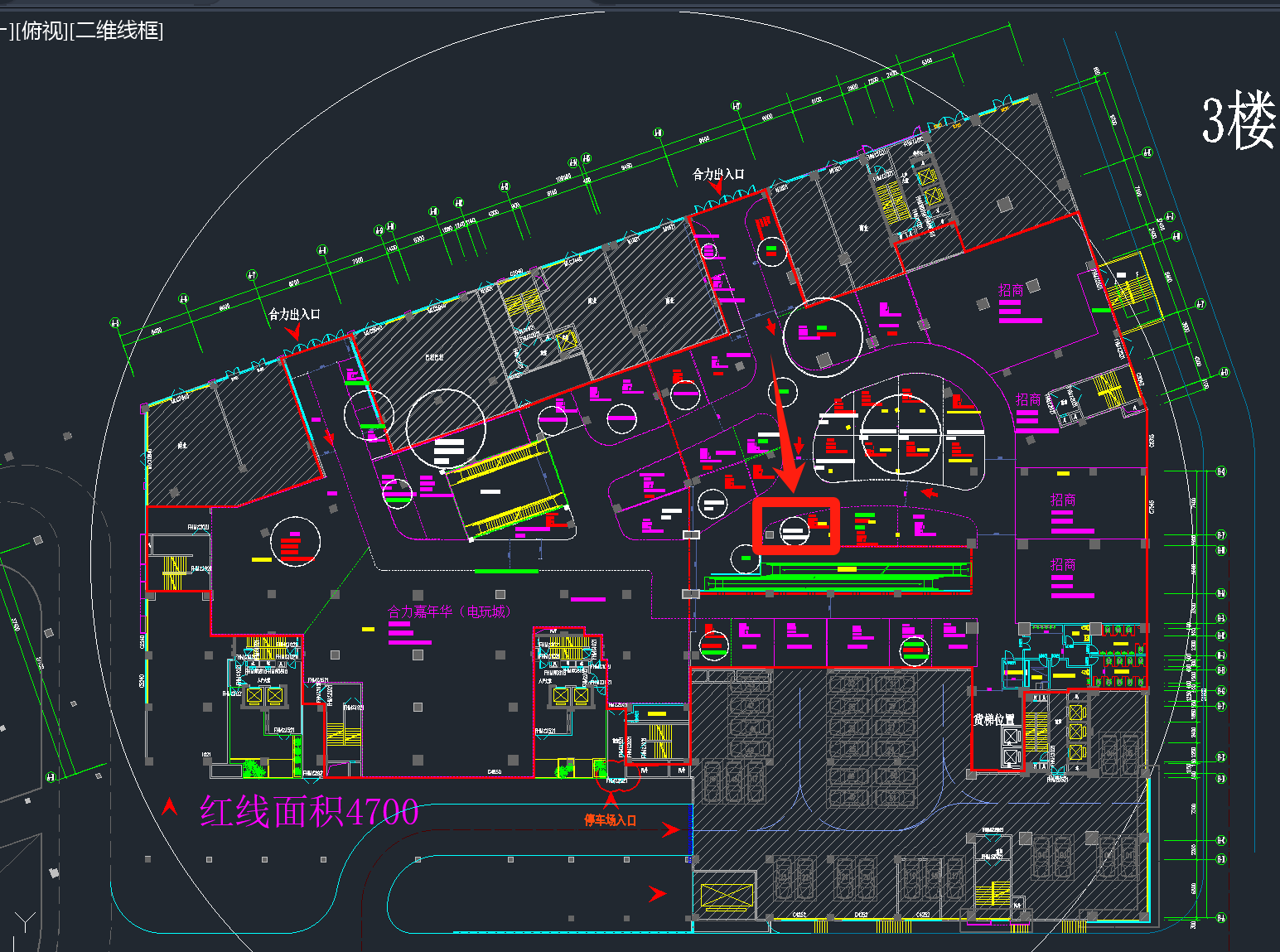Select the left 合力出入口 entrance label
The height and width of the screenshot is (952, 1280).
click(x=293, y=314)
